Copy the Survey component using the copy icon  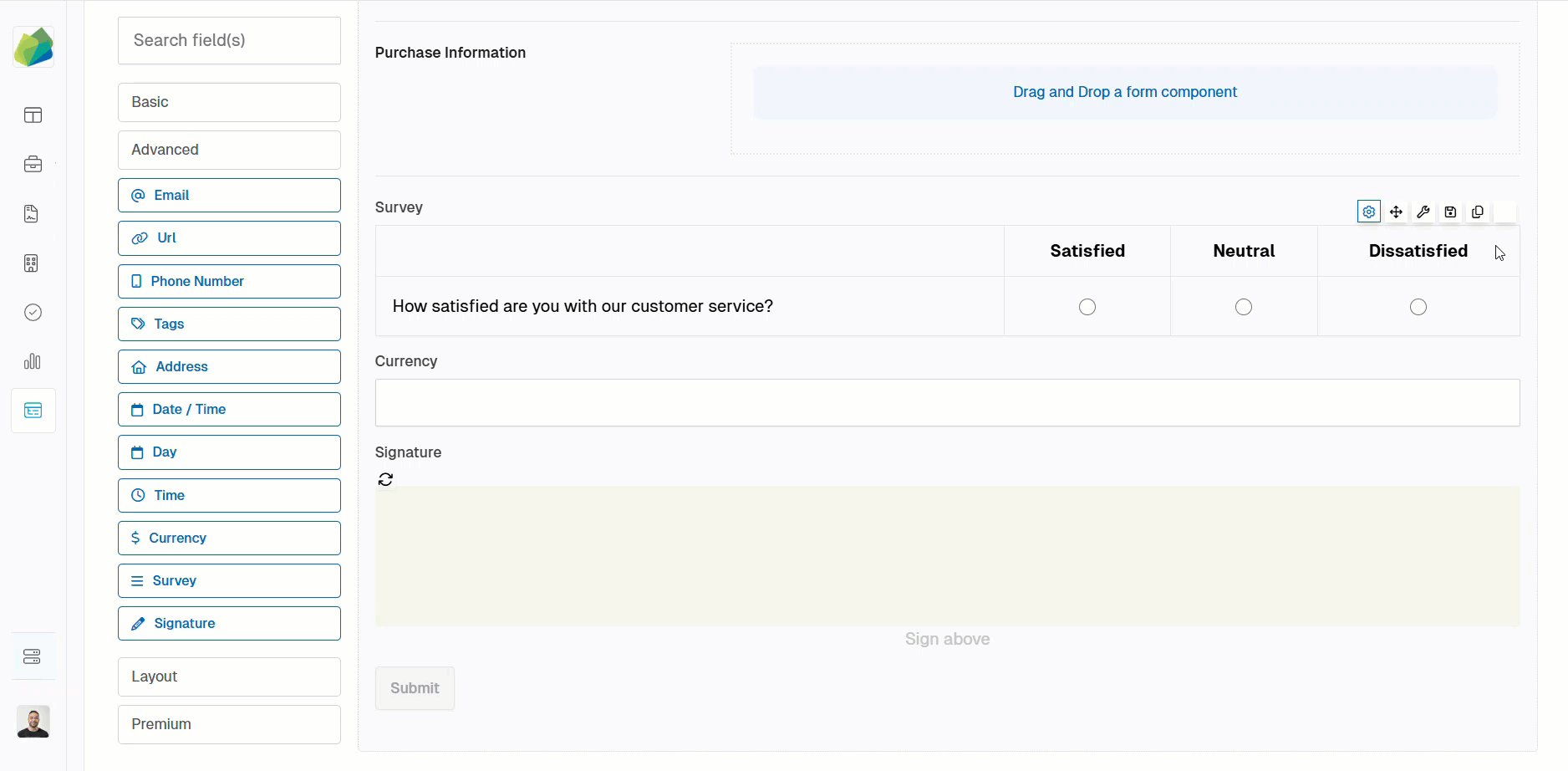[x=1478, y=212]
